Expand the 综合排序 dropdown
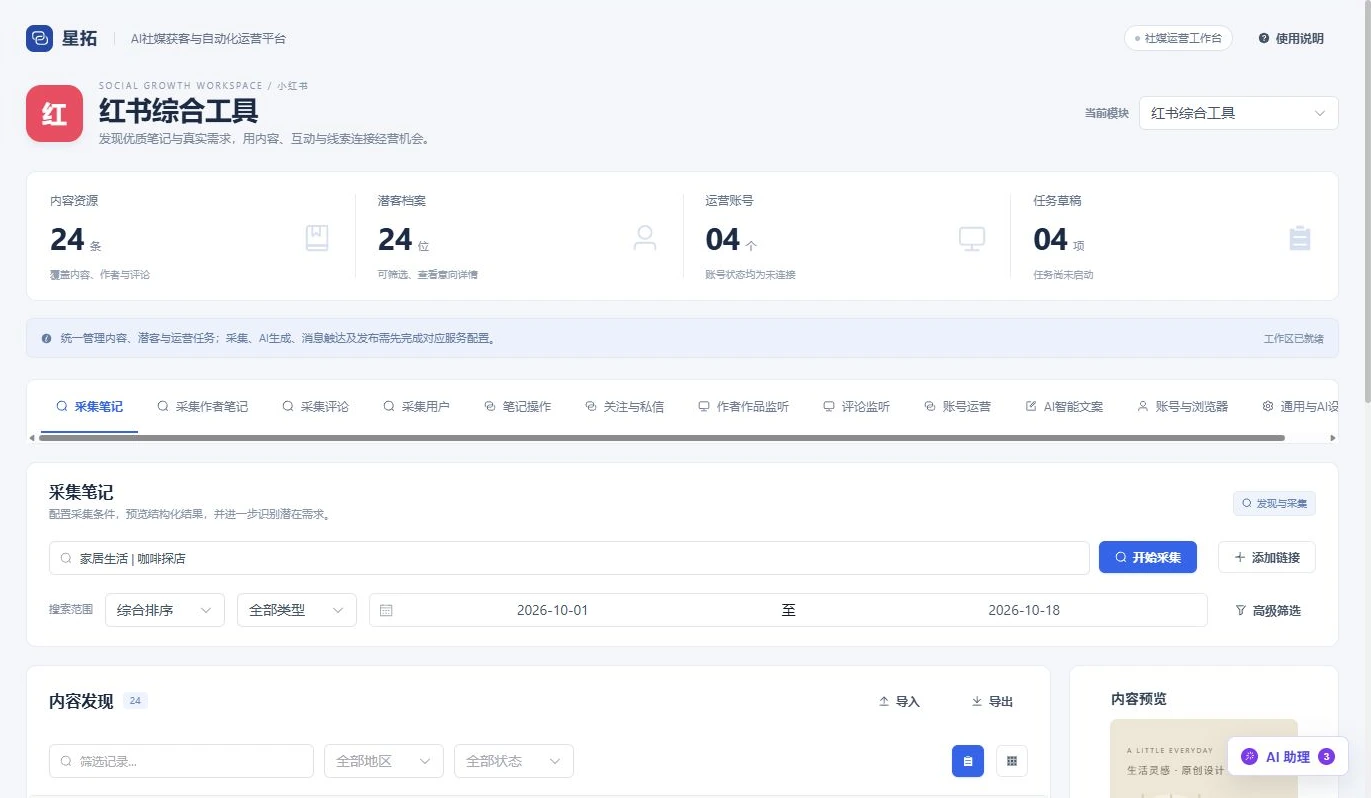Viewport: 1371px width, 798px height. pos(165,610)
